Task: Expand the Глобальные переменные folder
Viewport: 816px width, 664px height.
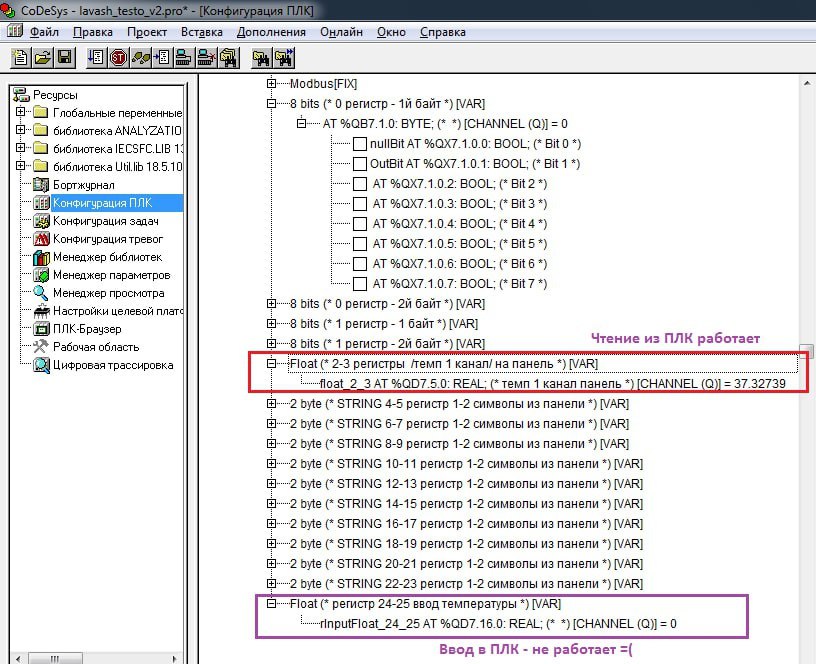Action: [x=20, y=112]
